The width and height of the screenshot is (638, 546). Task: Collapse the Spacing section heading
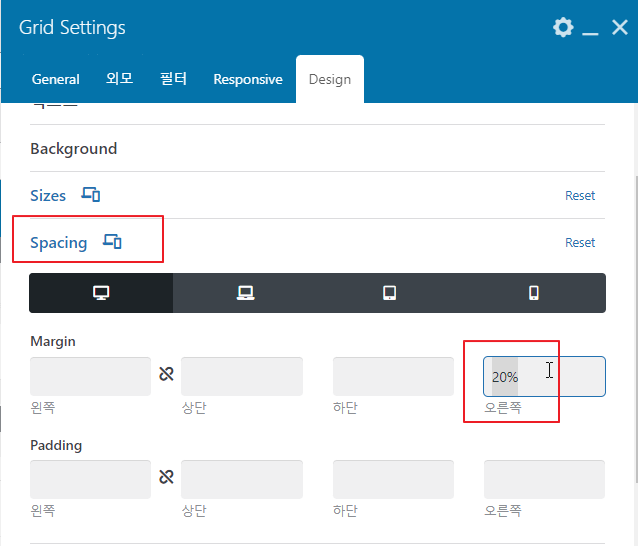(x=59, y=242)
